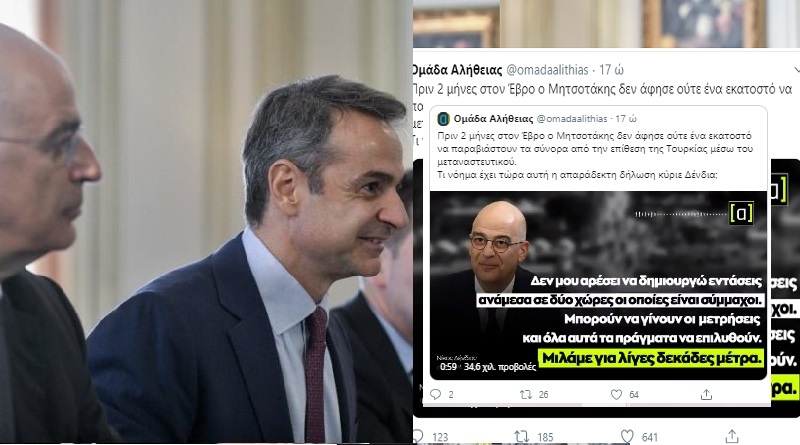Share the outer tweet via share icon
The image size is (800, 445).
tap(732, 436)
